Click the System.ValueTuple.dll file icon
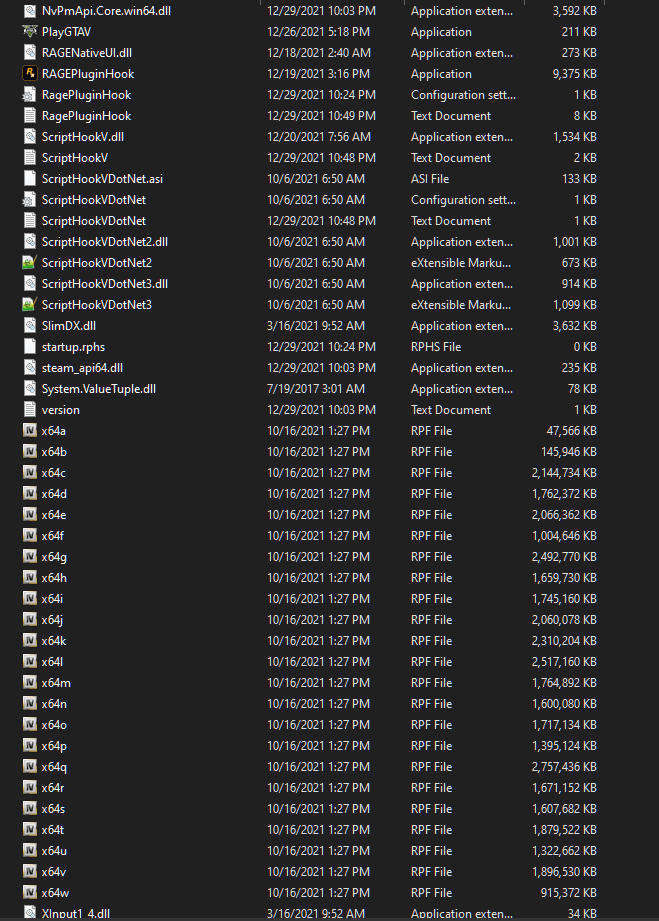 click(29, 389)
